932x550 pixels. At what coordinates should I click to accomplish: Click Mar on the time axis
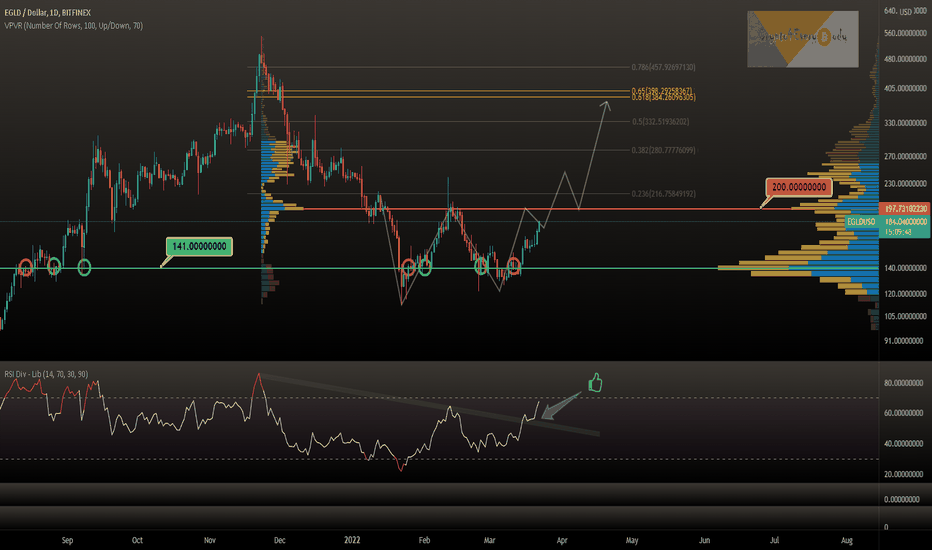489,540
